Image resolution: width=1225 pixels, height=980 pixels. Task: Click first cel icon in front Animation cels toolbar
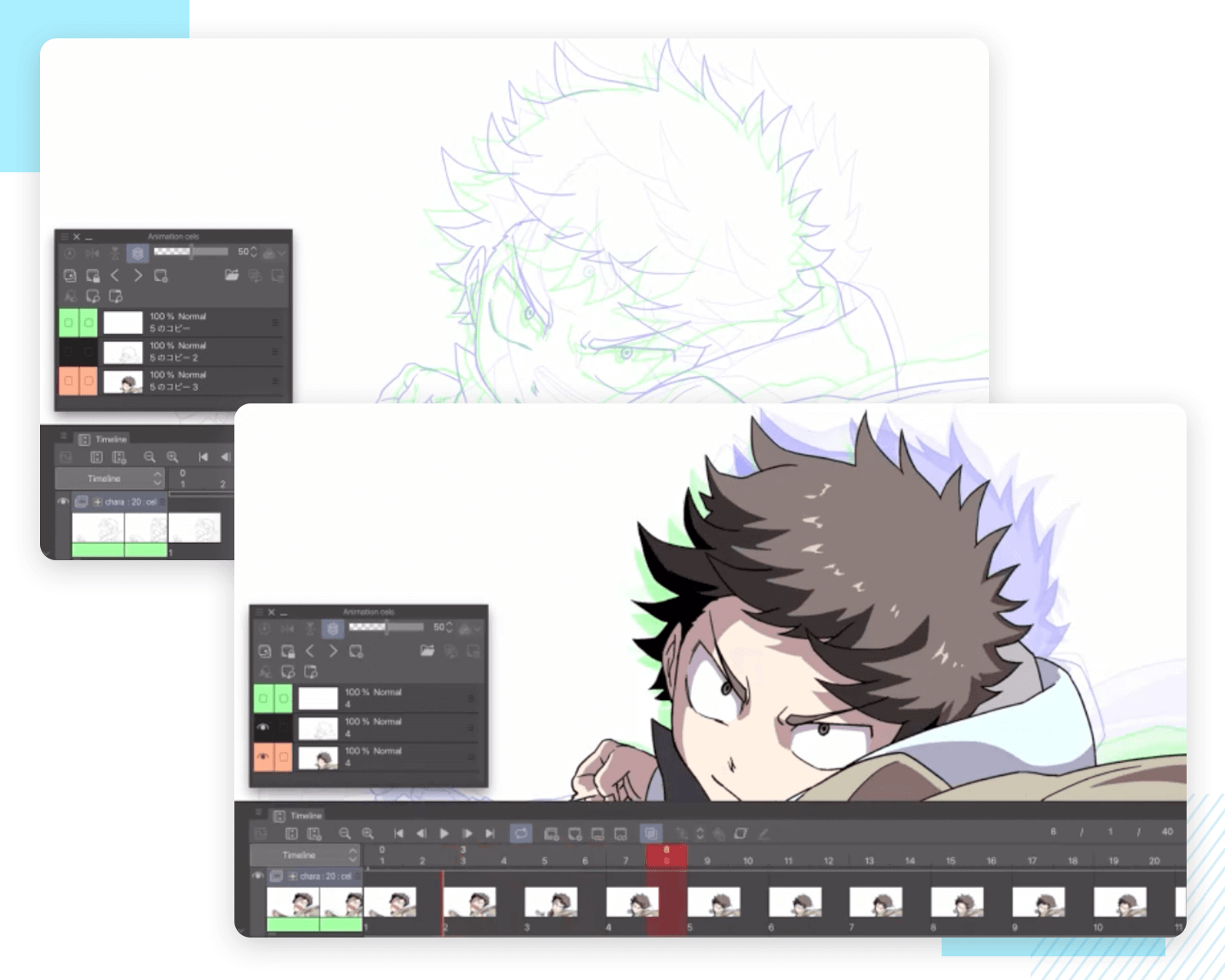(x=265, y=651)
